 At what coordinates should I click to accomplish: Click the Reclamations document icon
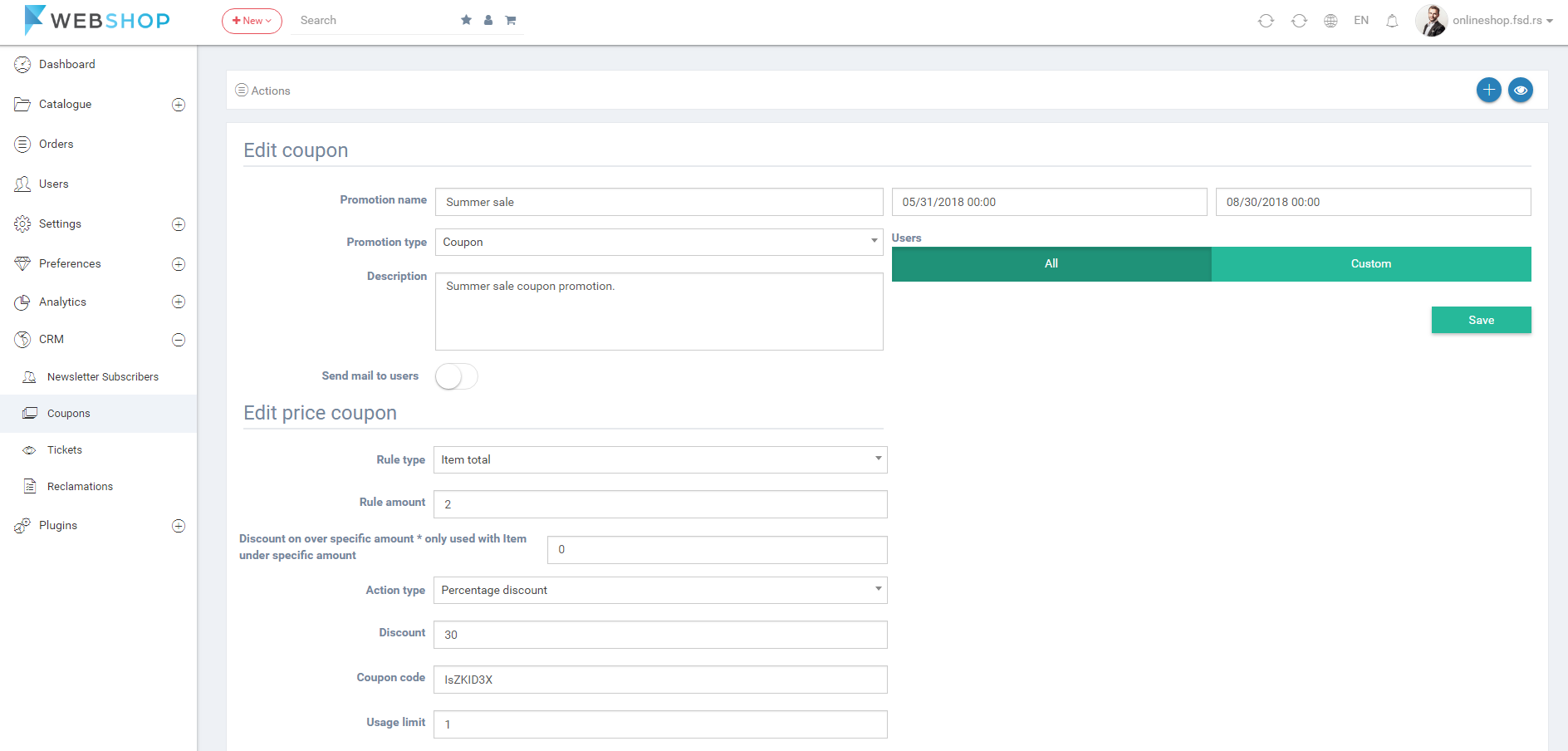coord(30,486)
